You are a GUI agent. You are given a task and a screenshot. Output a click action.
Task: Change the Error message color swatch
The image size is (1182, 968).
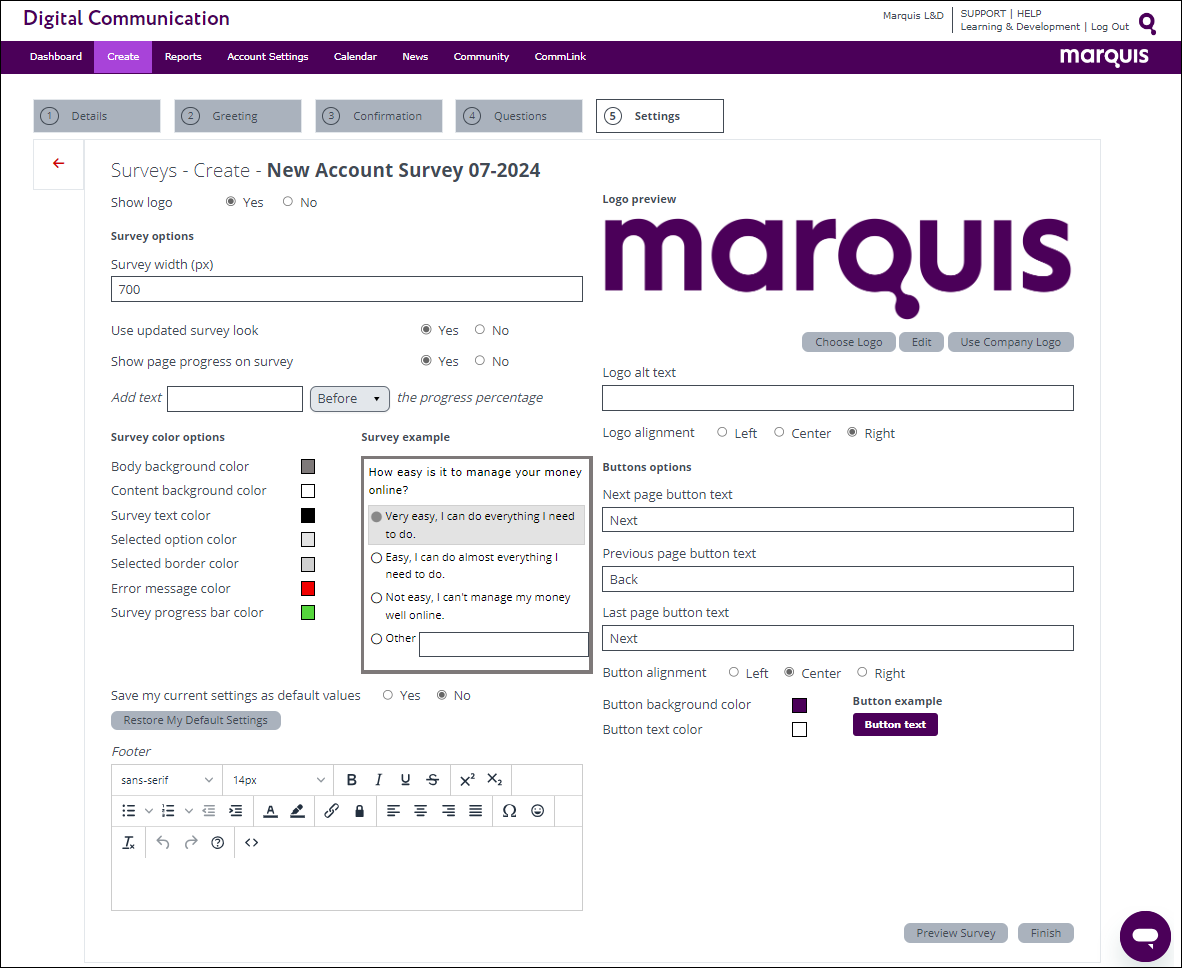308,588
